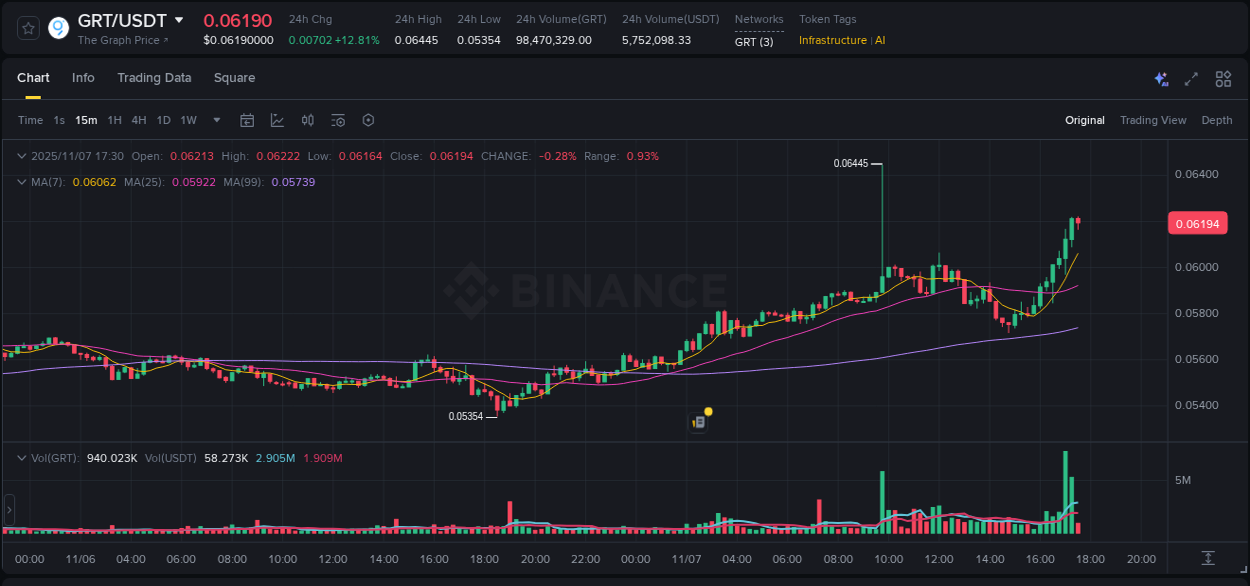Open the extra intervals dropdown arrow
The width and height of the screenshot is (1250, 586).
215,119
